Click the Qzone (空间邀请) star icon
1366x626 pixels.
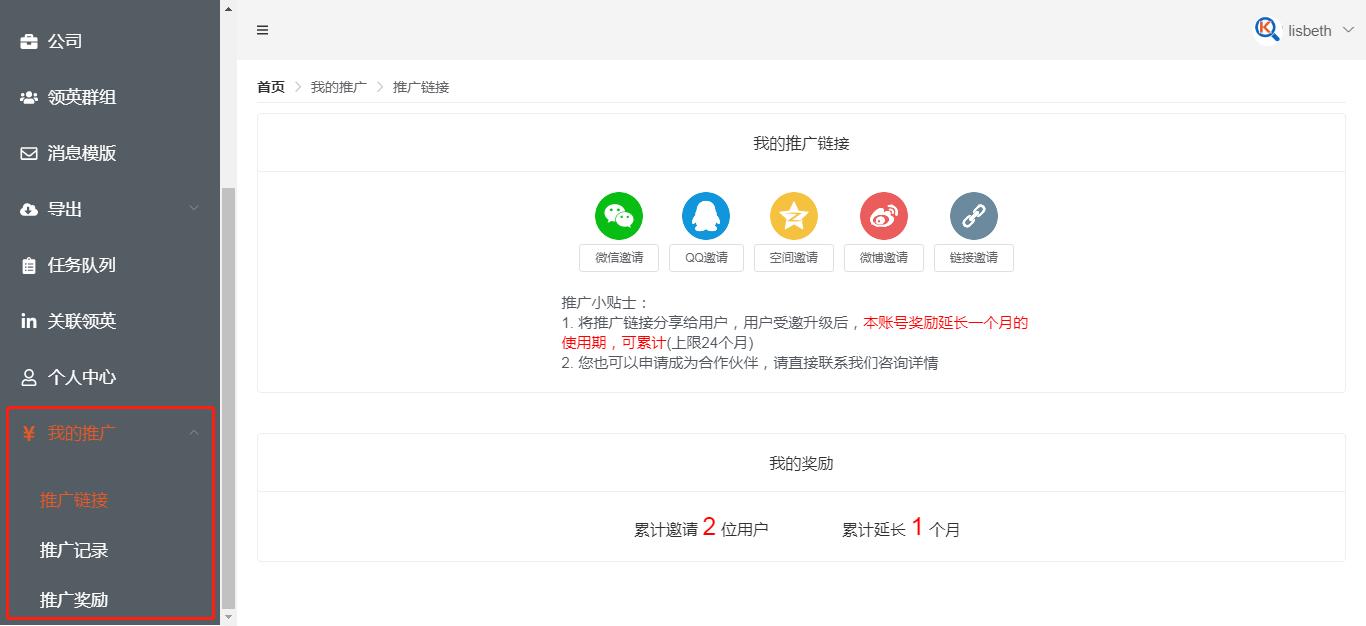(793, 215)
